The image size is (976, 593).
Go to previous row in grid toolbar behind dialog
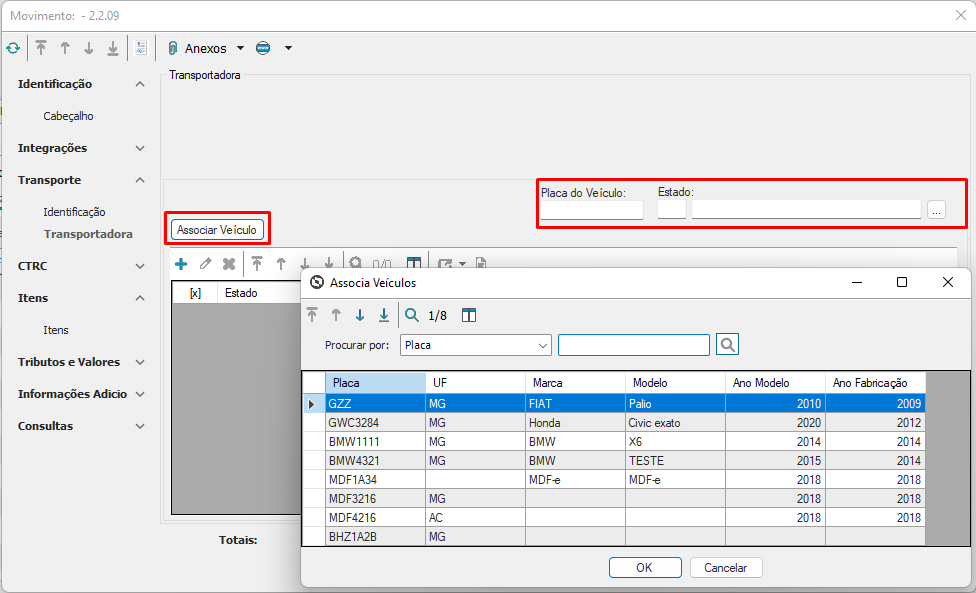(x=281, y=264)
